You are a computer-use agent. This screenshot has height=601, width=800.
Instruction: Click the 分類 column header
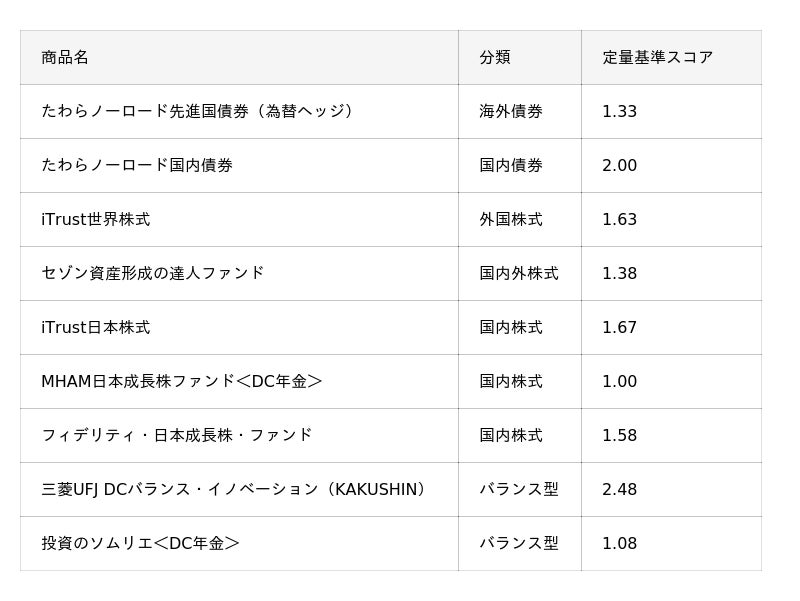pos(495,57)
